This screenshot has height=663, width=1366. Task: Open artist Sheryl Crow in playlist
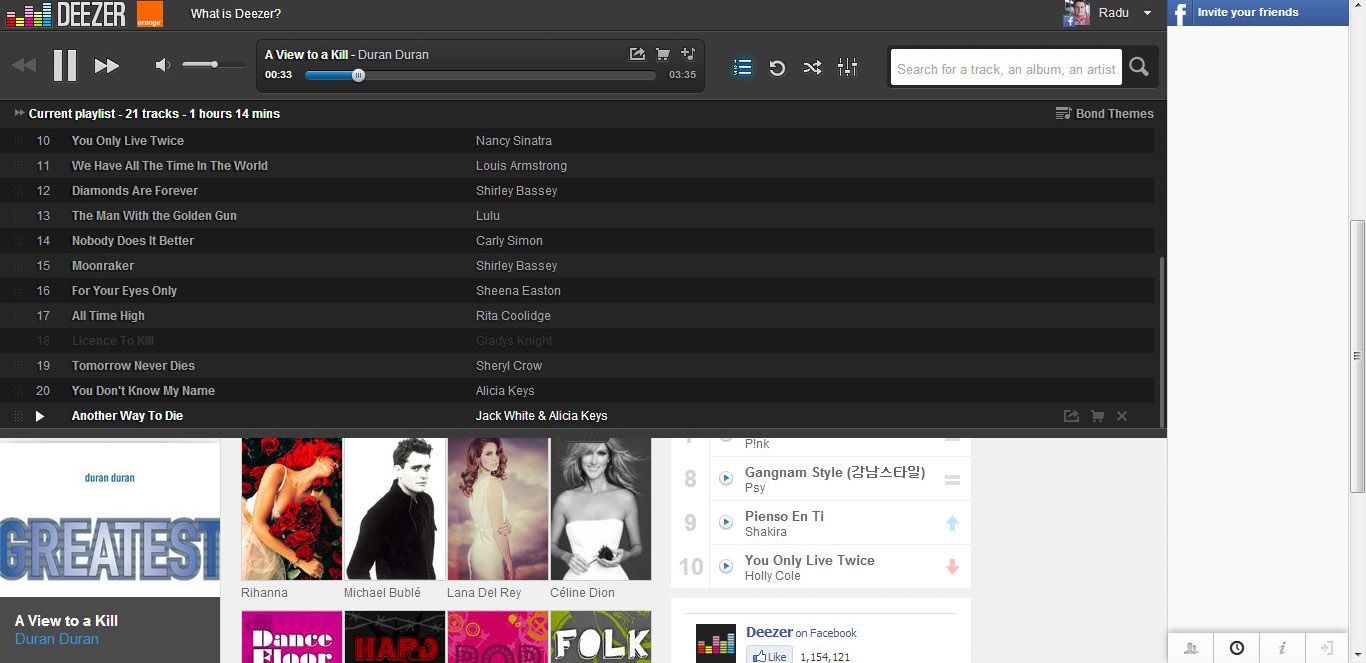click(x=509, y=366)
